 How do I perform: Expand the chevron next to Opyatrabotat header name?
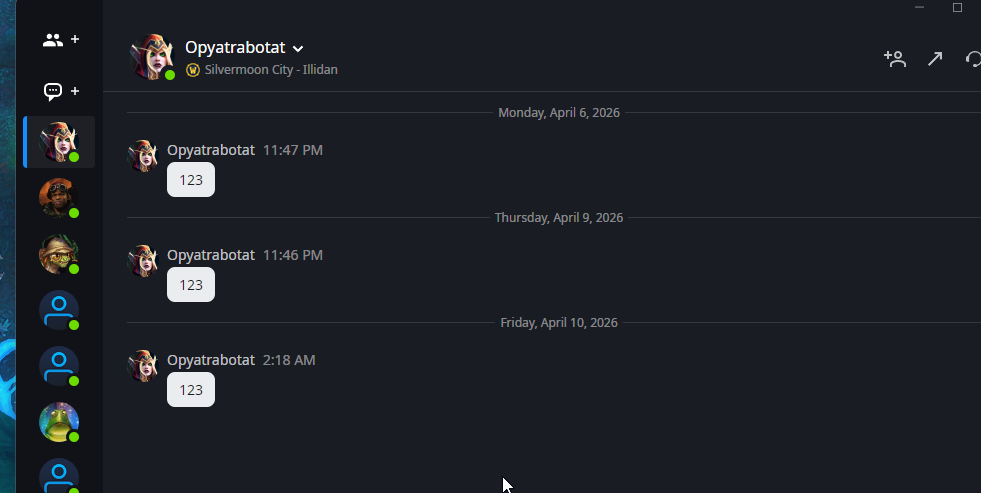point(298,48)
